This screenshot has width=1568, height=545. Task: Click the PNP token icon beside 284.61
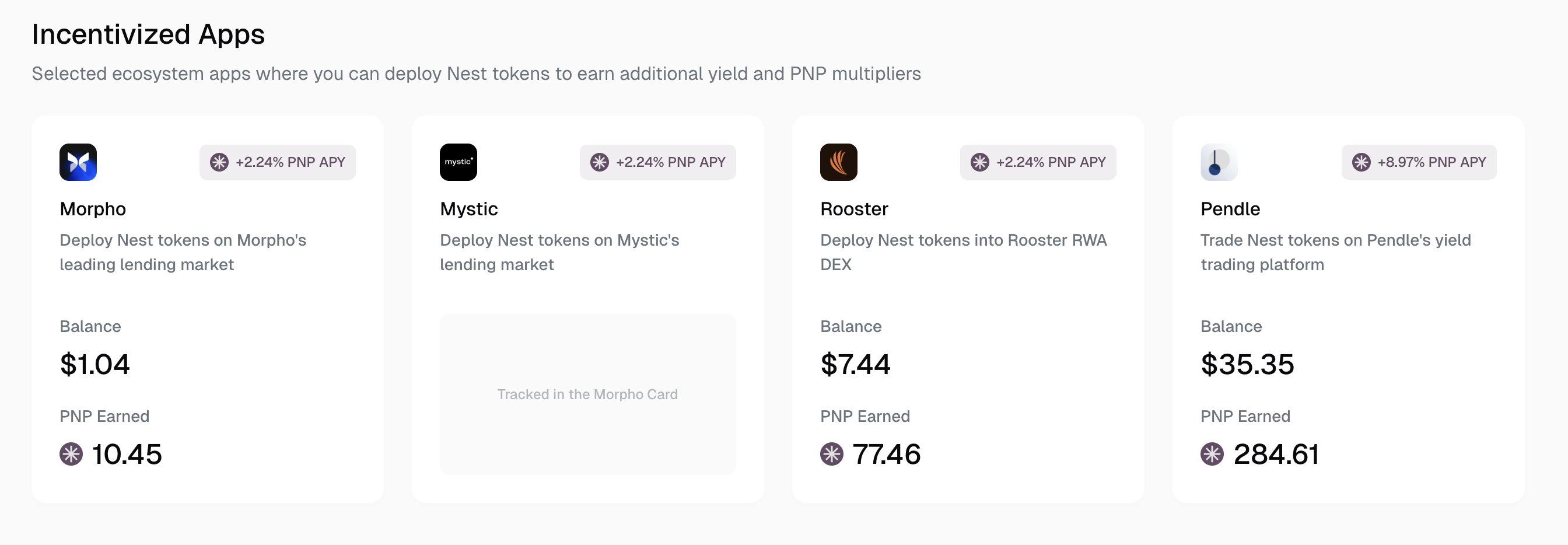[1212, 455]
